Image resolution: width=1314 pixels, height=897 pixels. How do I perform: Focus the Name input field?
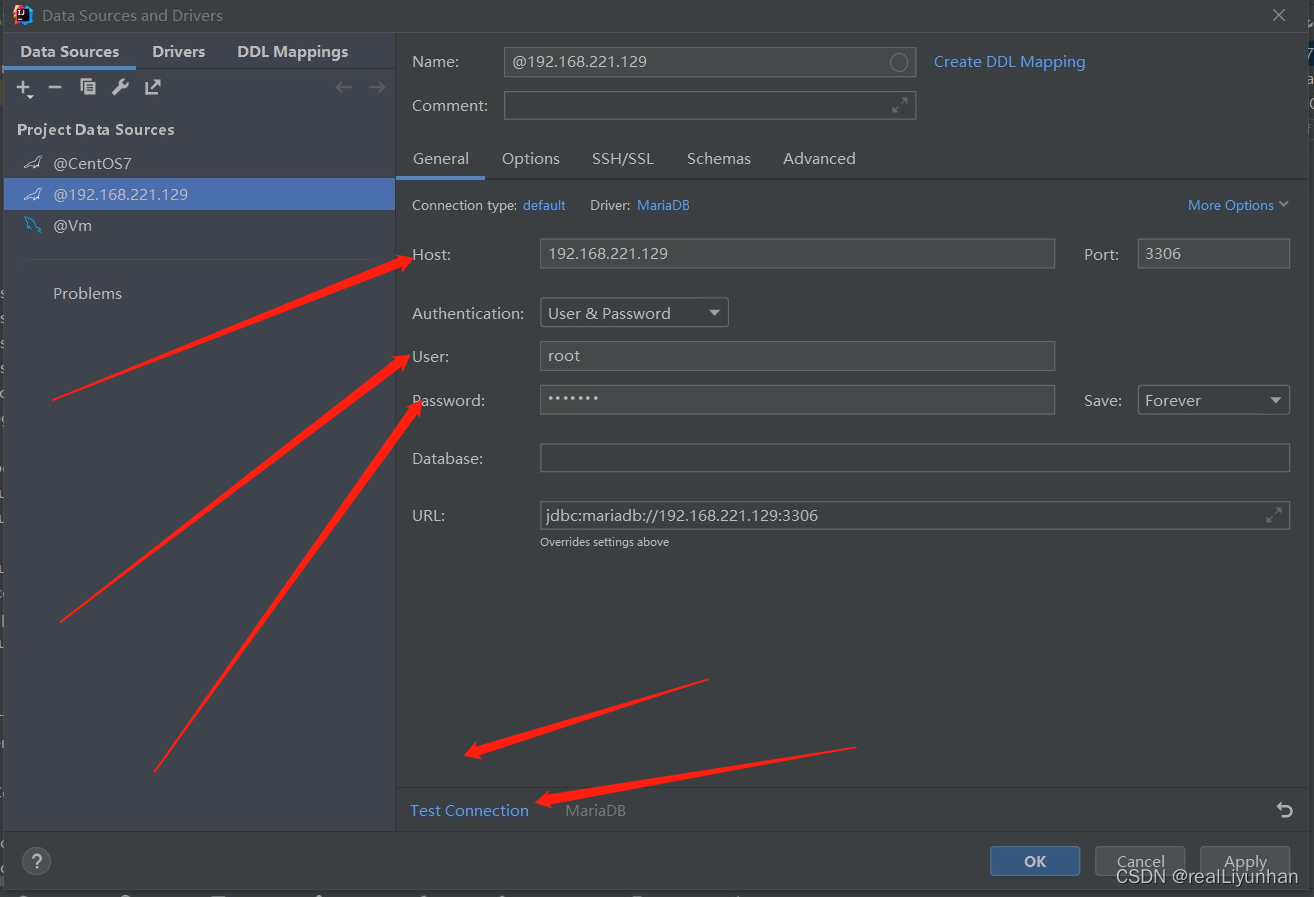point(710,62)
